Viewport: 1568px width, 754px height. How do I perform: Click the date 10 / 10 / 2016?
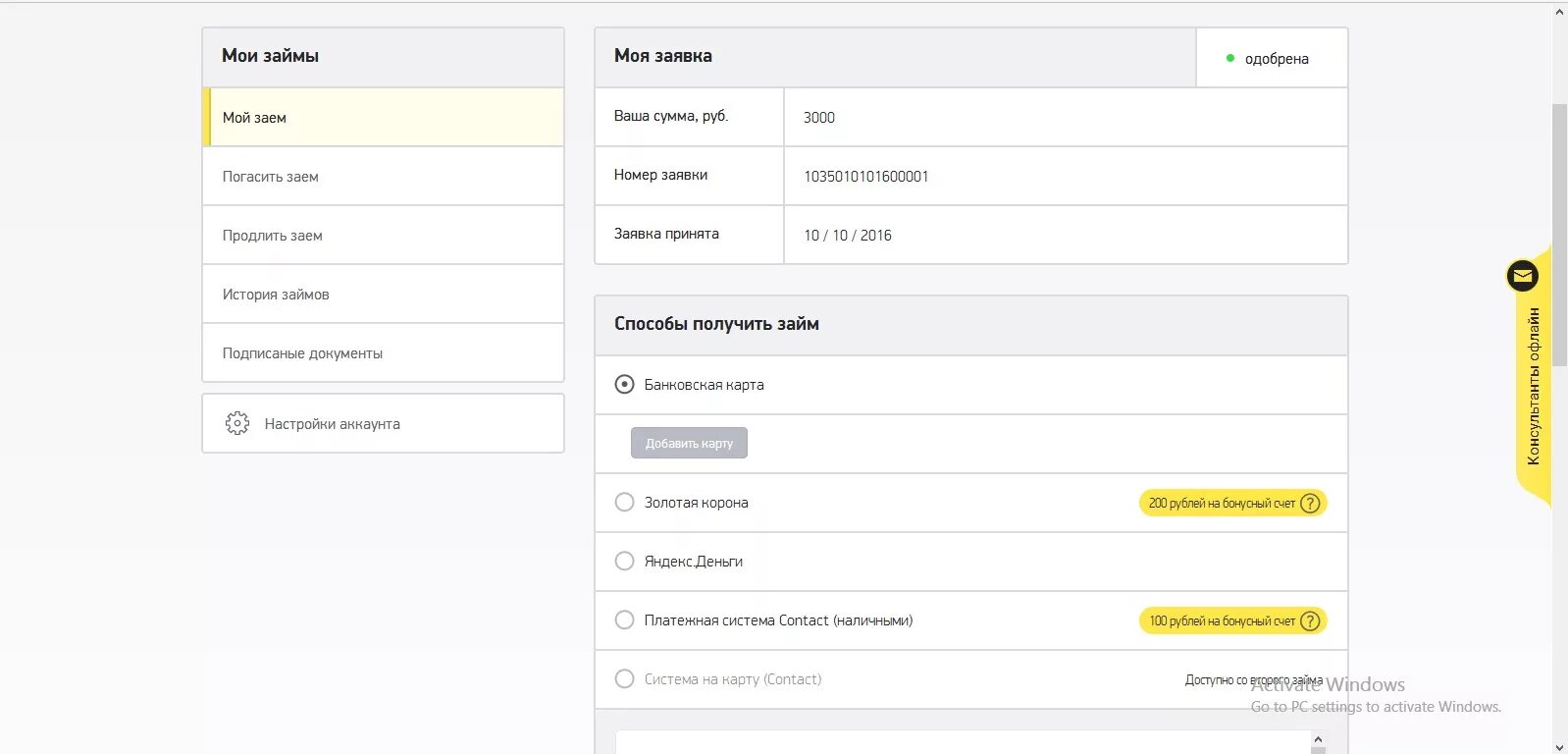pyautogui.click(x=848, y=236)
